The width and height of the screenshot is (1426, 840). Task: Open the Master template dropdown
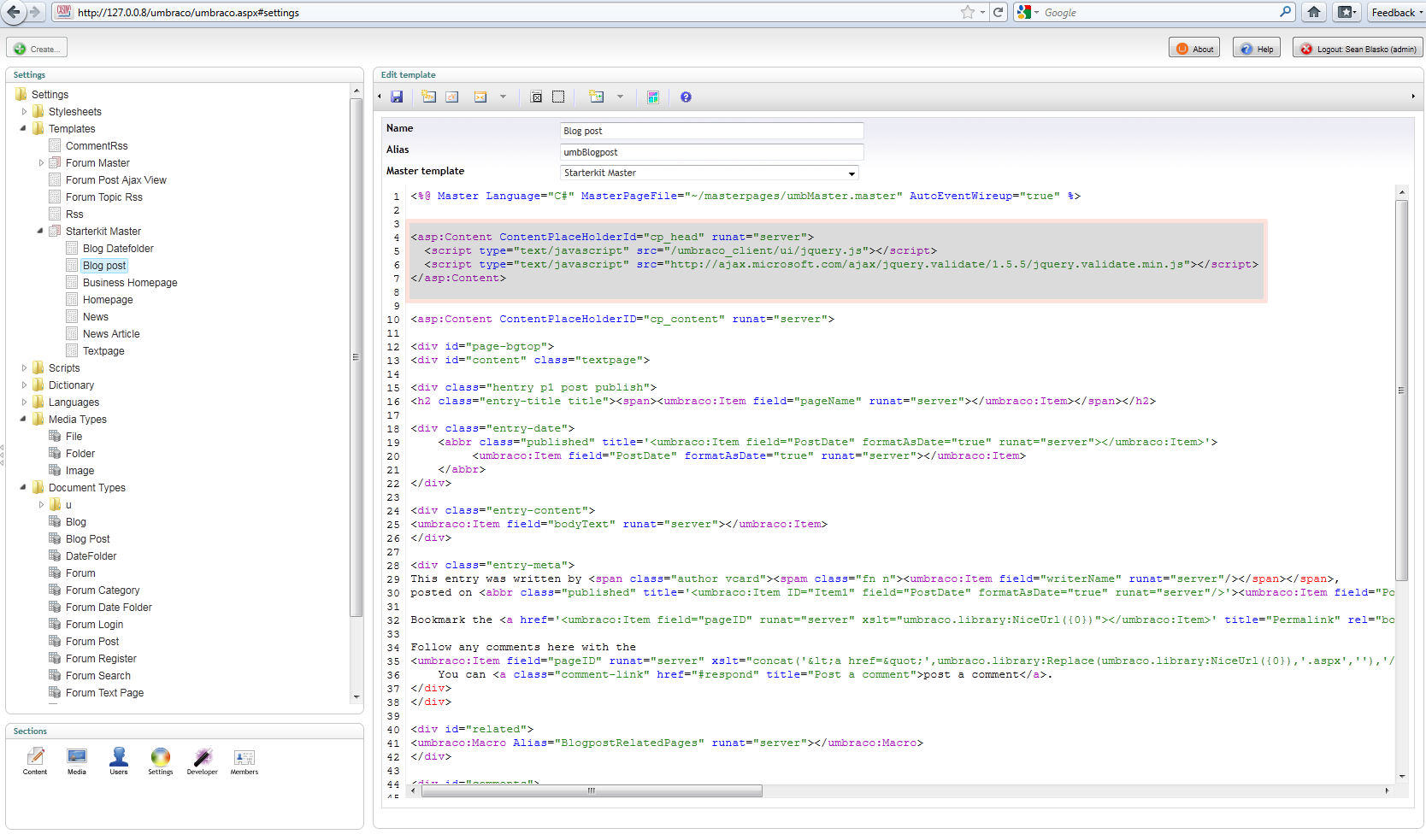pos(710,173)
